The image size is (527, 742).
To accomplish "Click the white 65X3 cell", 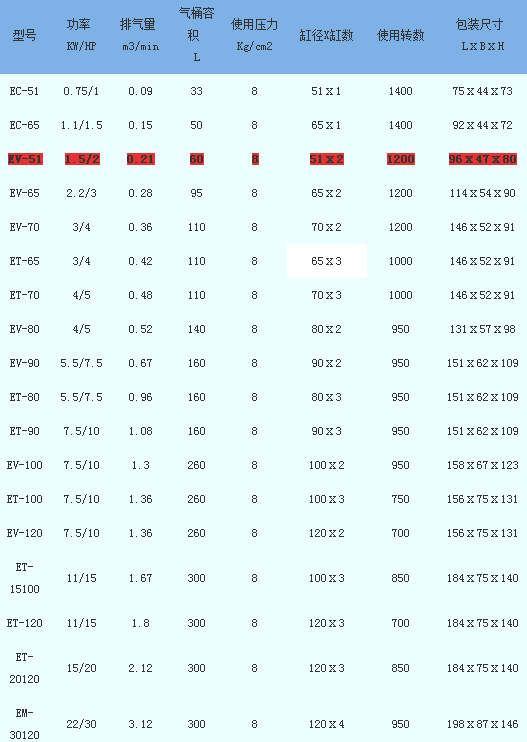I will tap(326, 261).
